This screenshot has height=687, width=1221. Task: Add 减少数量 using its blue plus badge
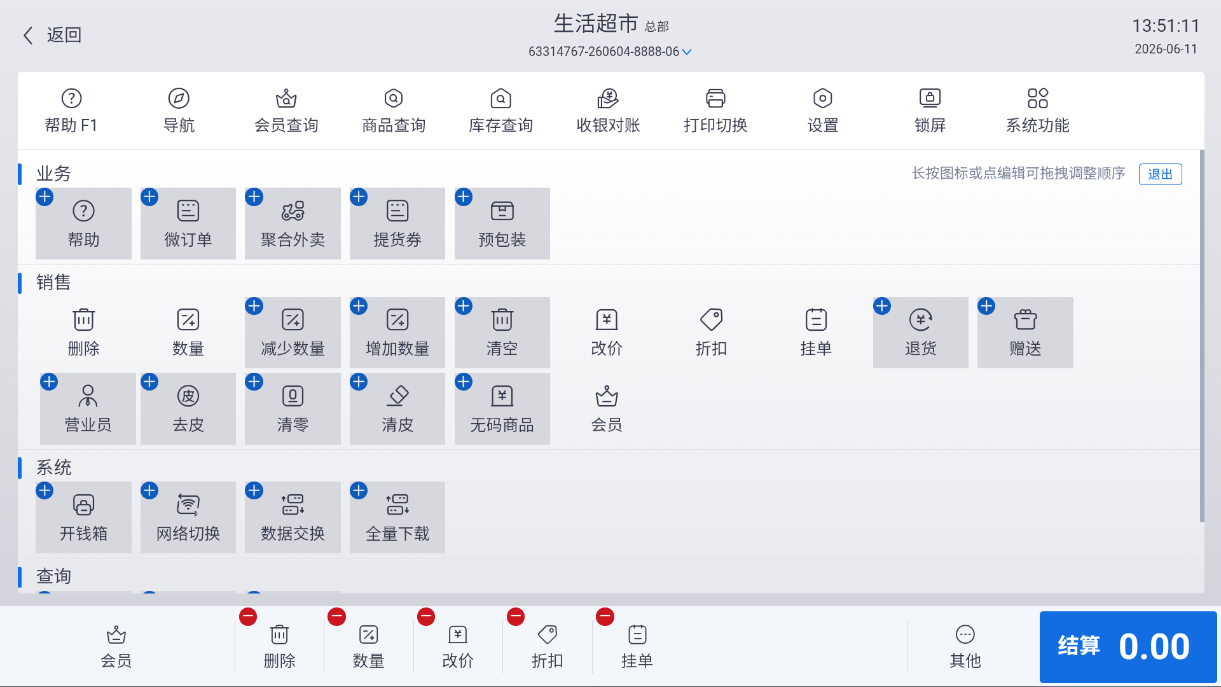(x=254, y=306)
